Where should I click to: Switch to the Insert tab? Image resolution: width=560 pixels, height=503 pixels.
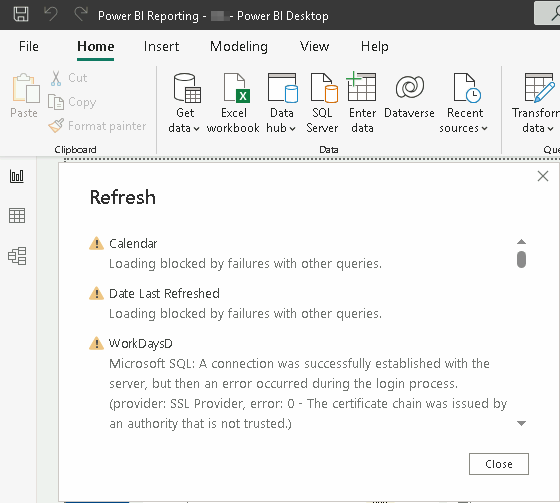coord(161,46)
